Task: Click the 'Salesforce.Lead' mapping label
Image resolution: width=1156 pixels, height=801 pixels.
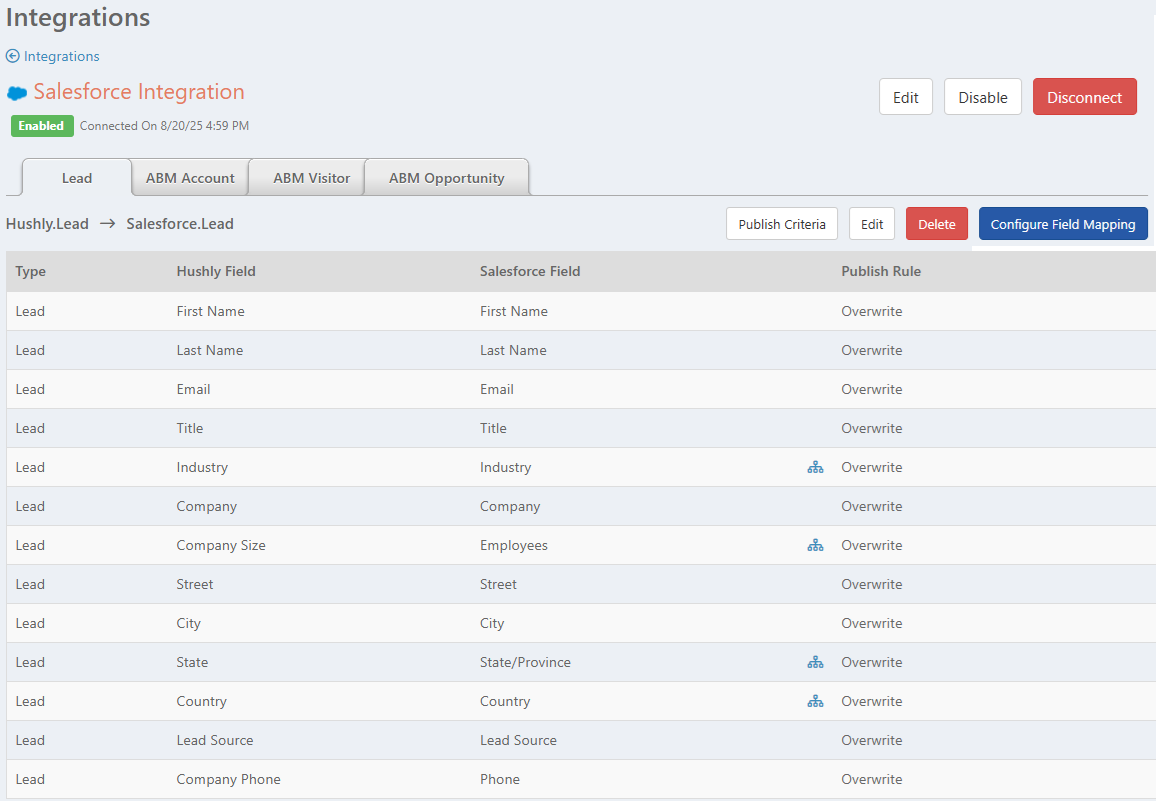Action: coord(180,224)
